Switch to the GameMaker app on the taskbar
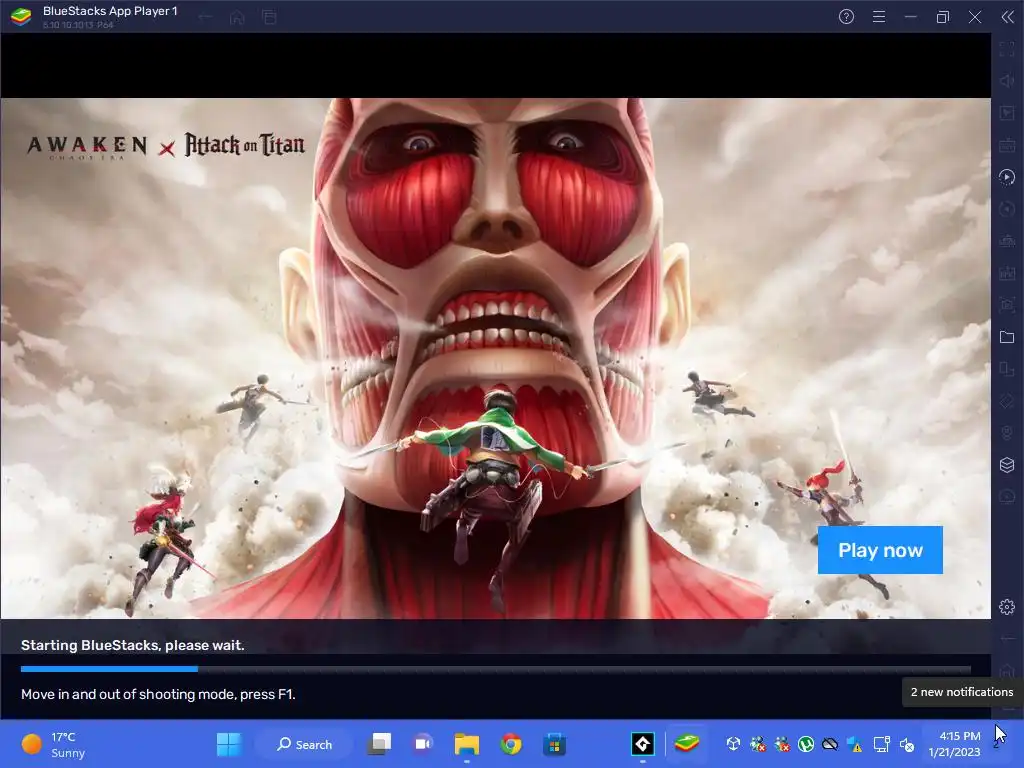This screenshot has width=1024, height=768. (x=643, y=744)
